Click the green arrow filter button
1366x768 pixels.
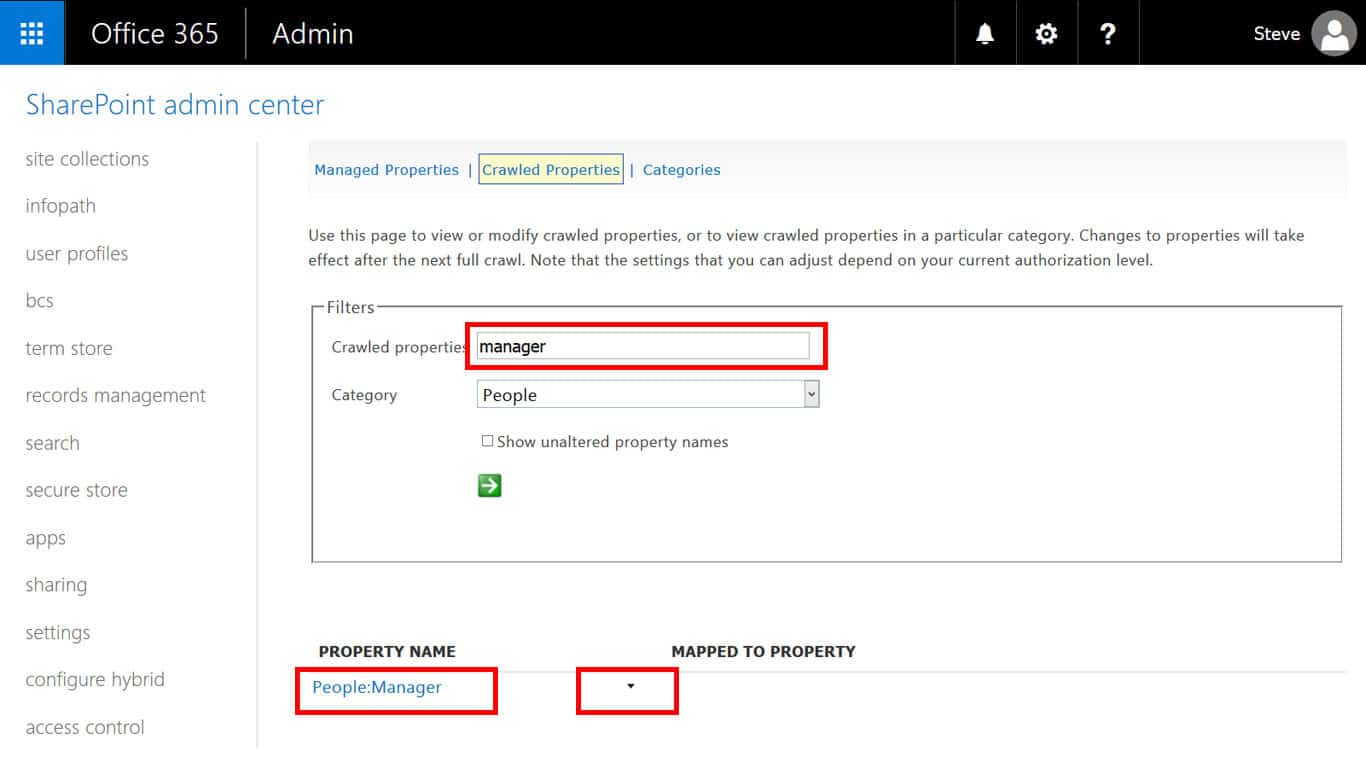[x=489, y=486]
